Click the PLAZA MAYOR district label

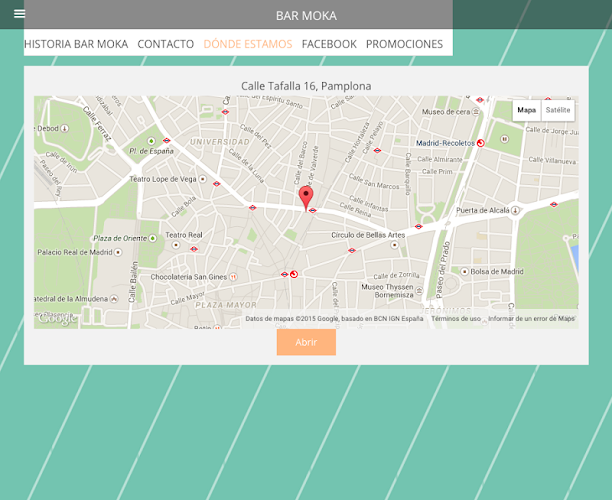(226, 305)
